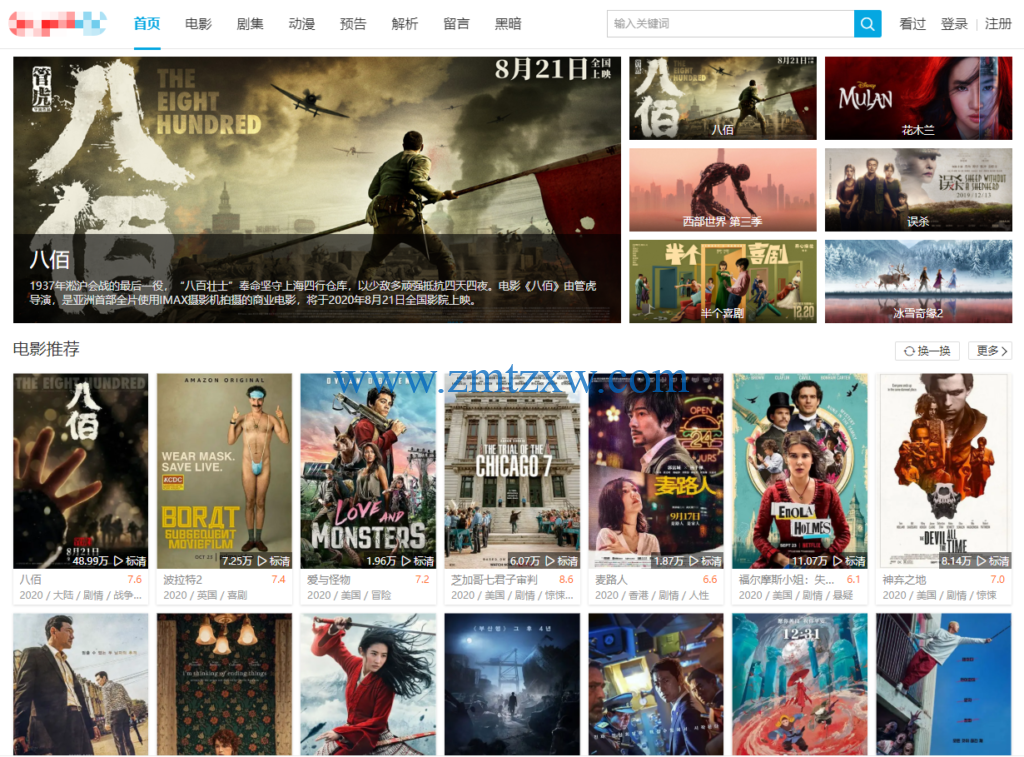Open the Devil All the Time poster
This screenshot has width=1024, height=757.
tap(944, 471)
